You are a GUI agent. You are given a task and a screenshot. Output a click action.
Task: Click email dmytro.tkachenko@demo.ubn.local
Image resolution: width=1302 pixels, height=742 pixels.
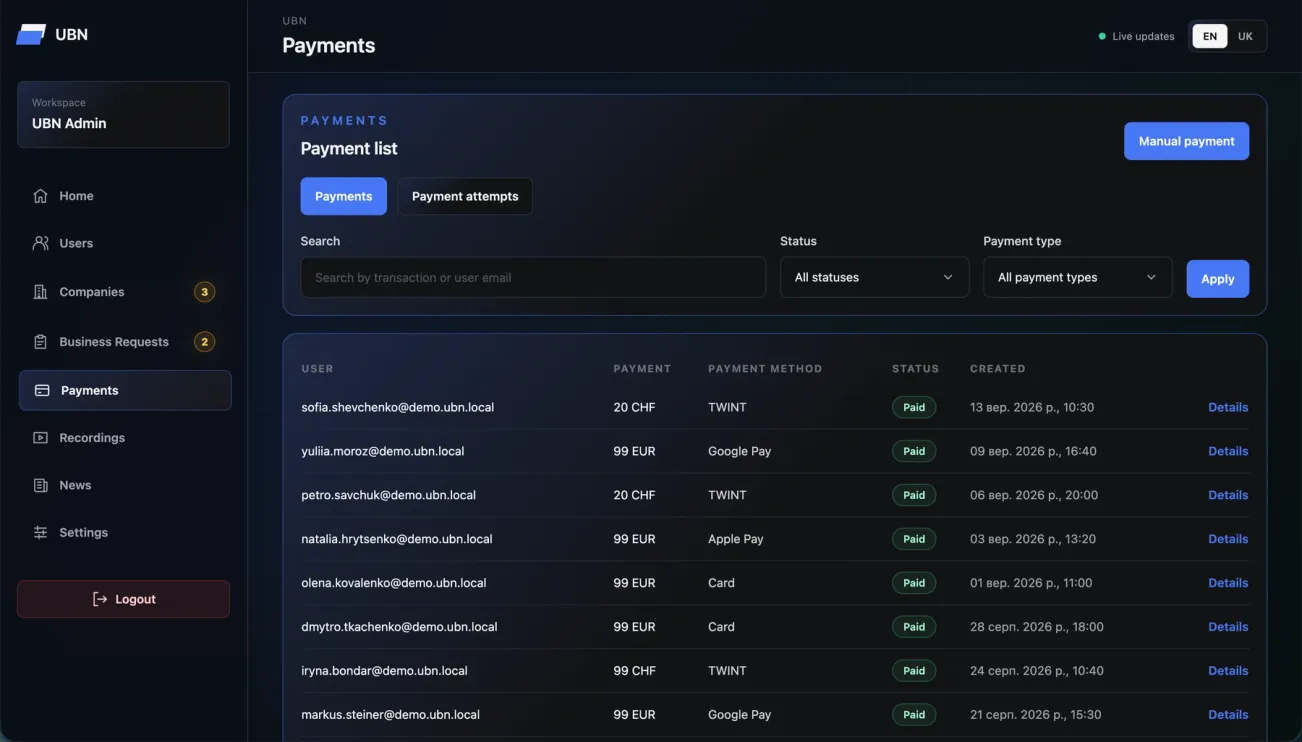(x=399, y=627)
